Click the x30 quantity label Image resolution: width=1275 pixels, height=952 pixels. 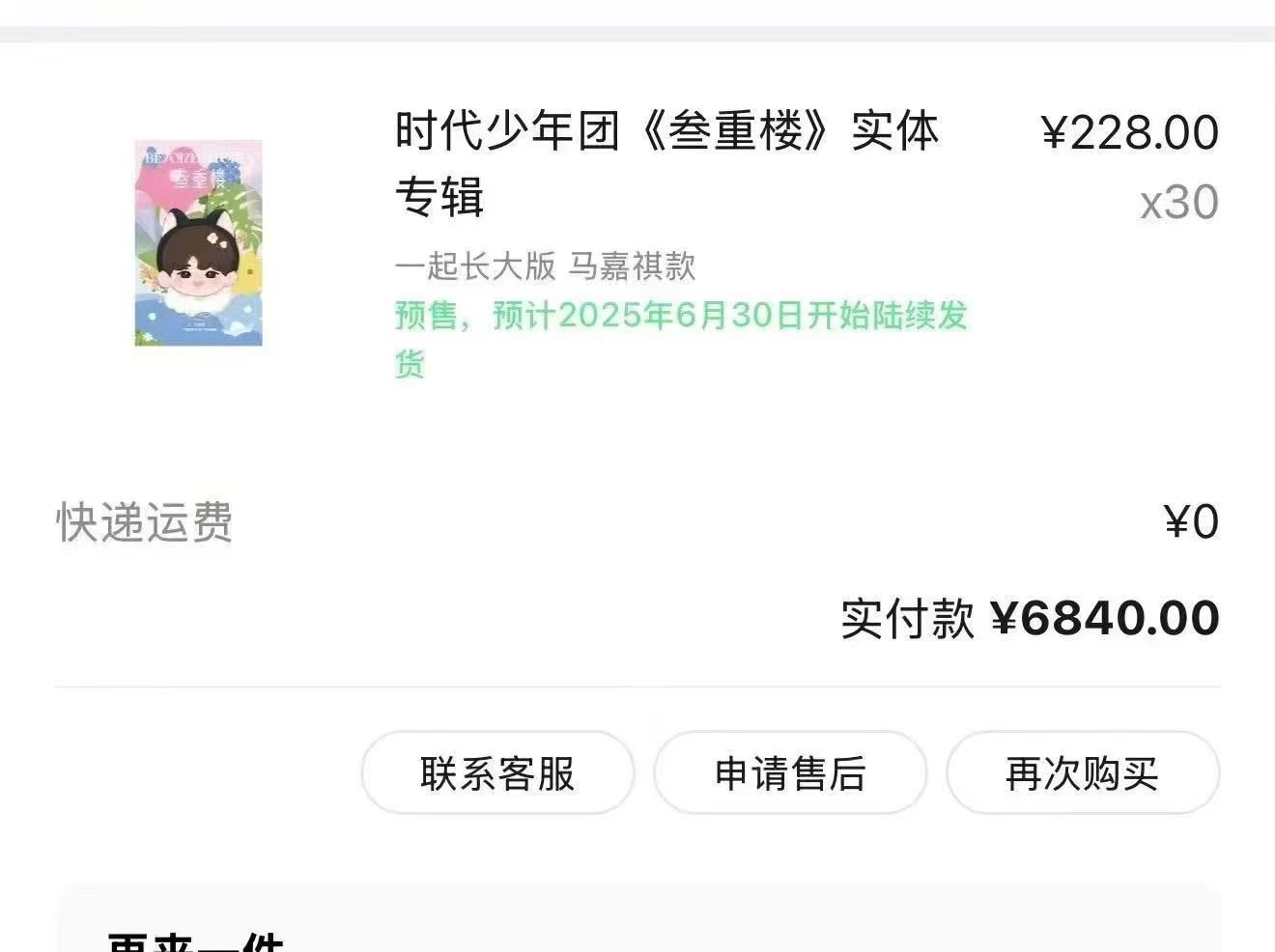[1179, 203]
